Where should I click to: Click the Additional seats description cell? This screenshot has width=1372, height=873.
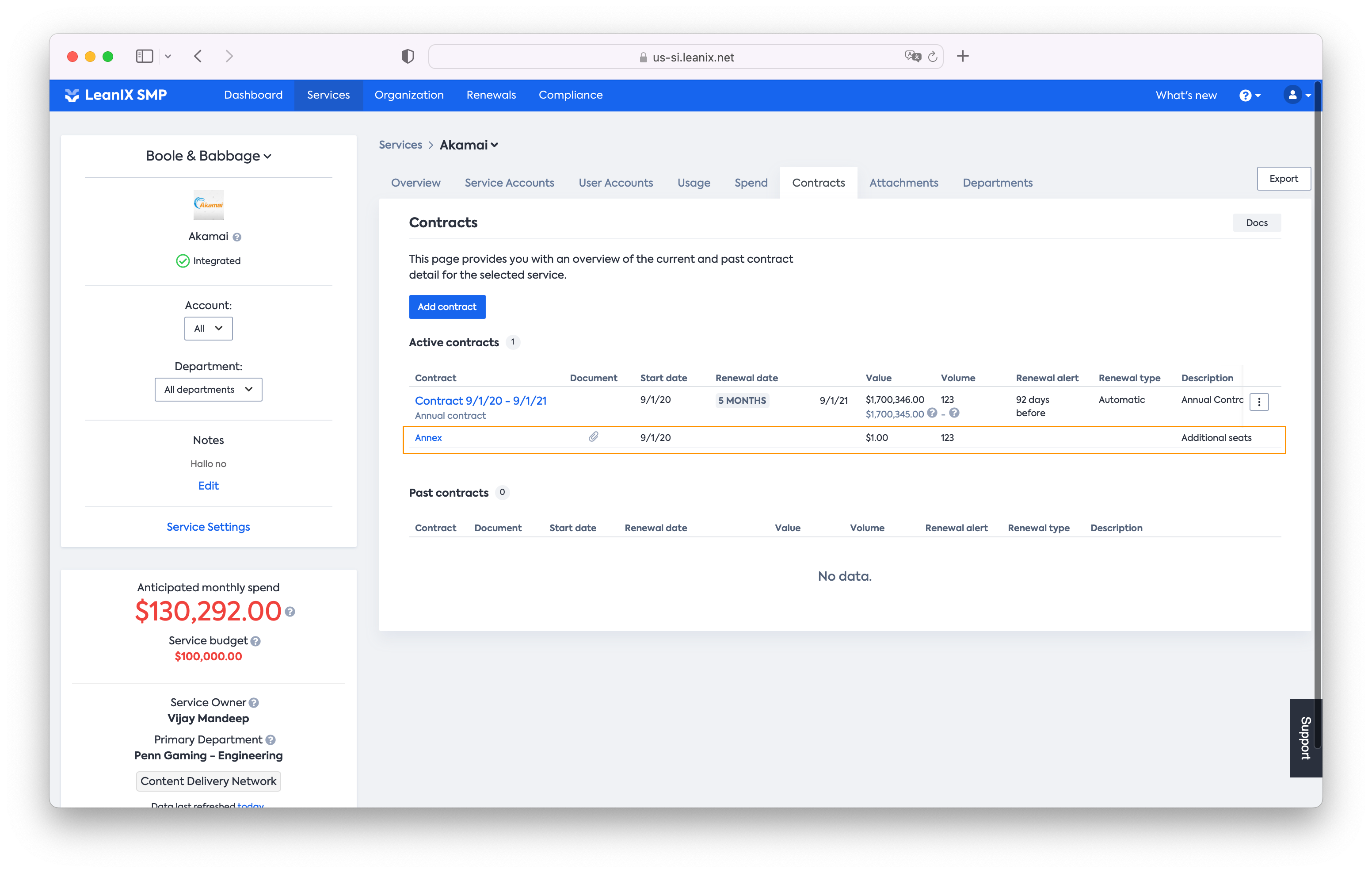tap(1216, 437)
